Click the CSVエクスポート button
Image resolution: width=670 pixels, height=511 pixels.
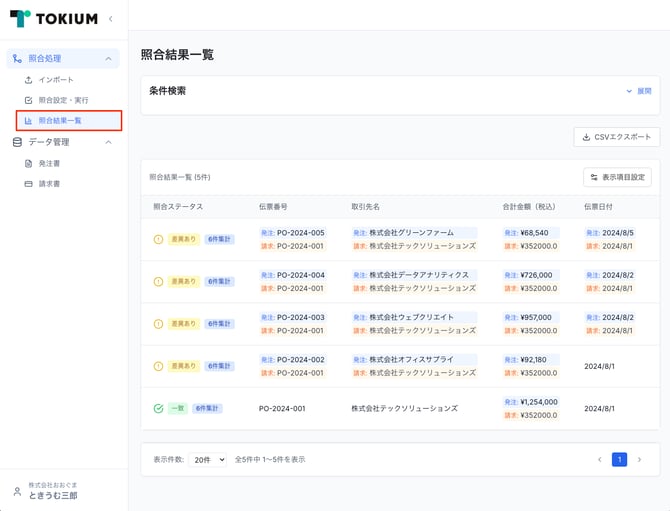point(616,137)
